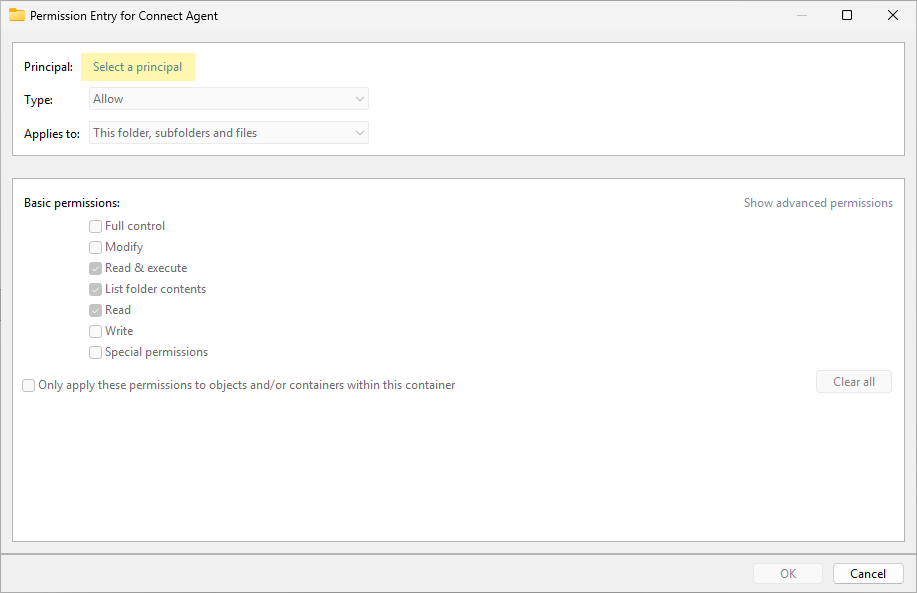The width and height of the screenshot is (917, 593).
Task: Maximize the Permission Entry window
Action: coord(847,15)
